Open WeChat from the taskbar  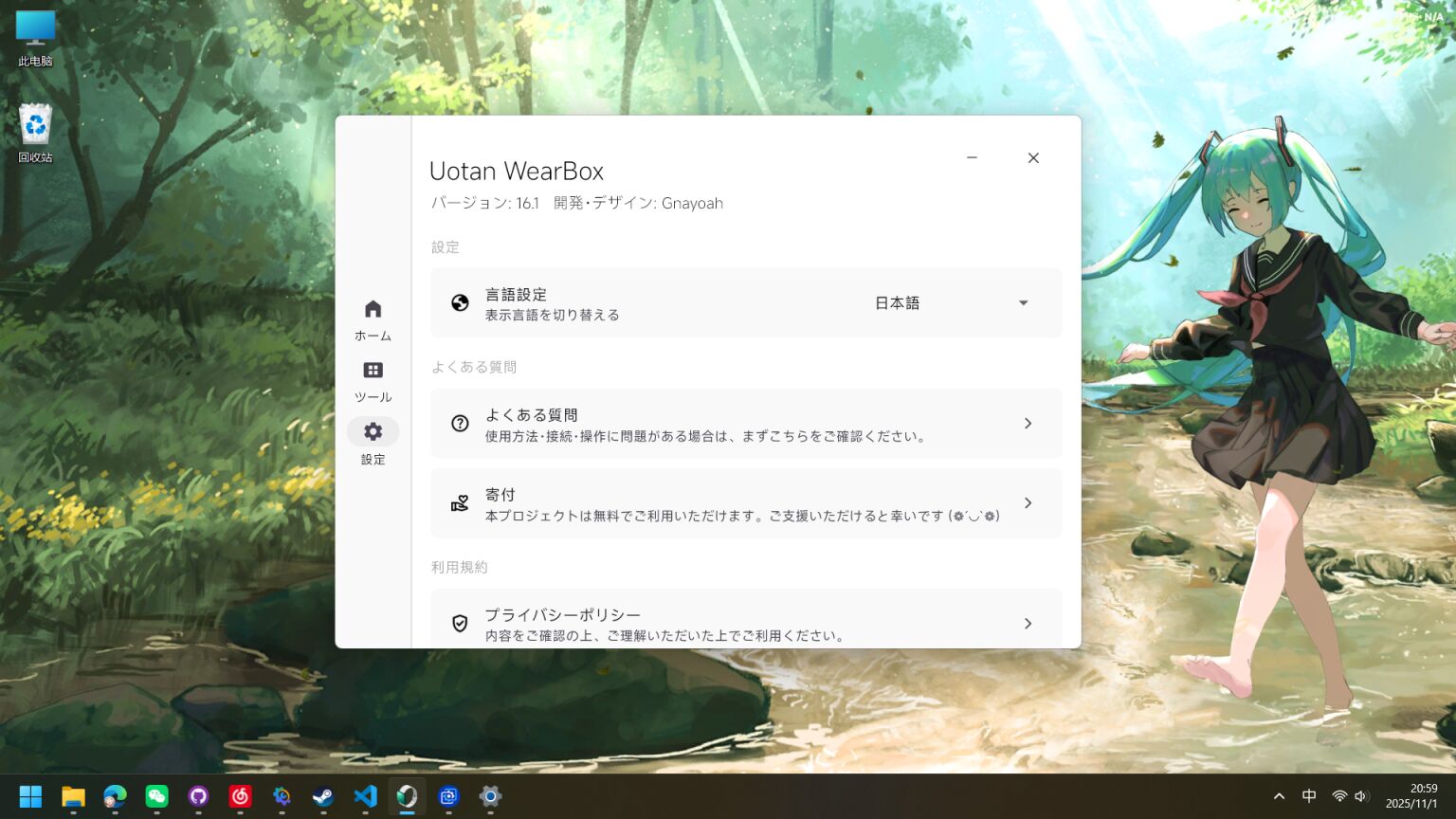[x=157, y=797]
